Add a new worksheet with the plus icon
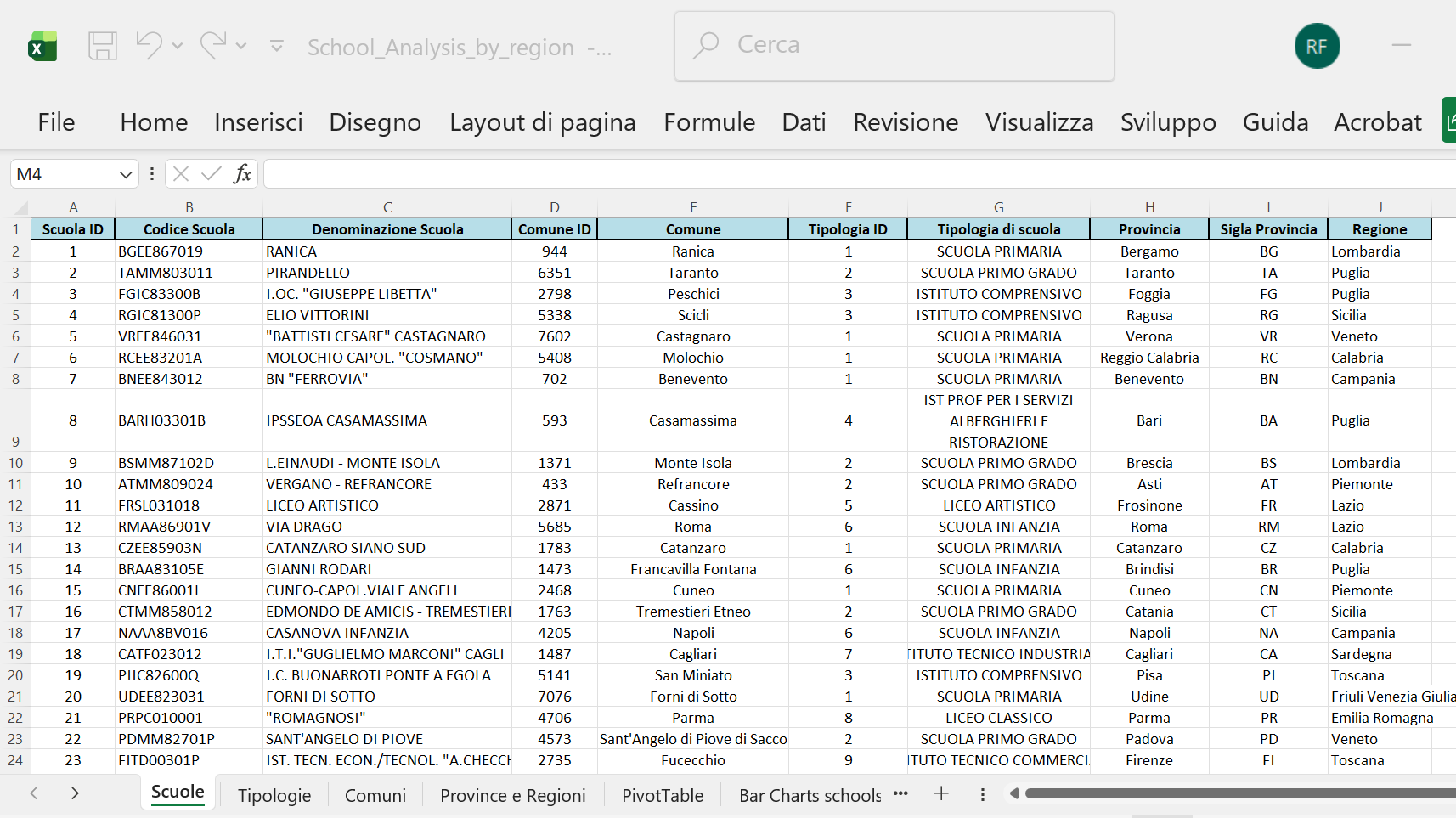 tap(941, 794)
